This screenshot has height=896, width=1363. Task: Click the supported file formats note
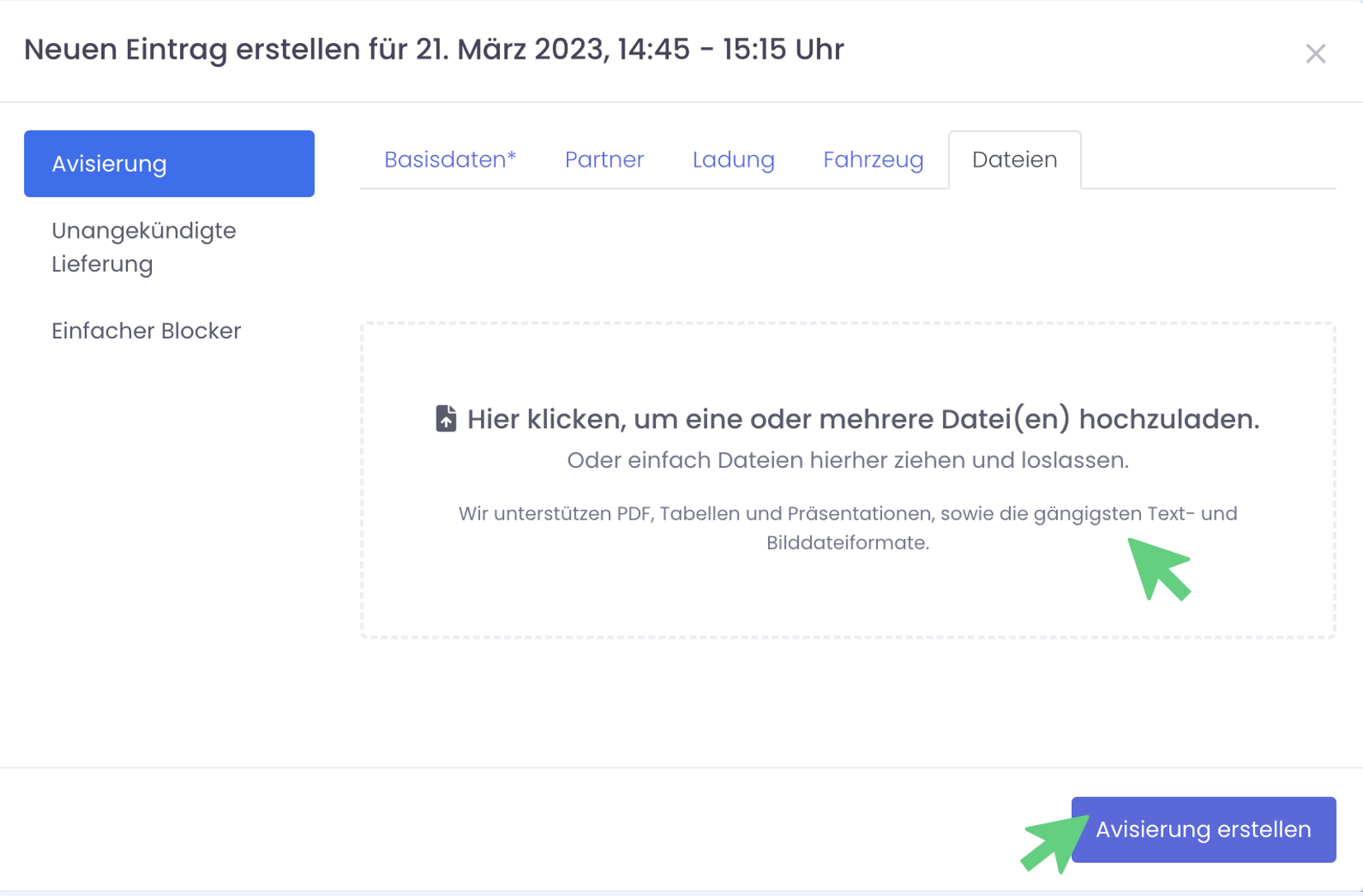click(x=847, y=514)
